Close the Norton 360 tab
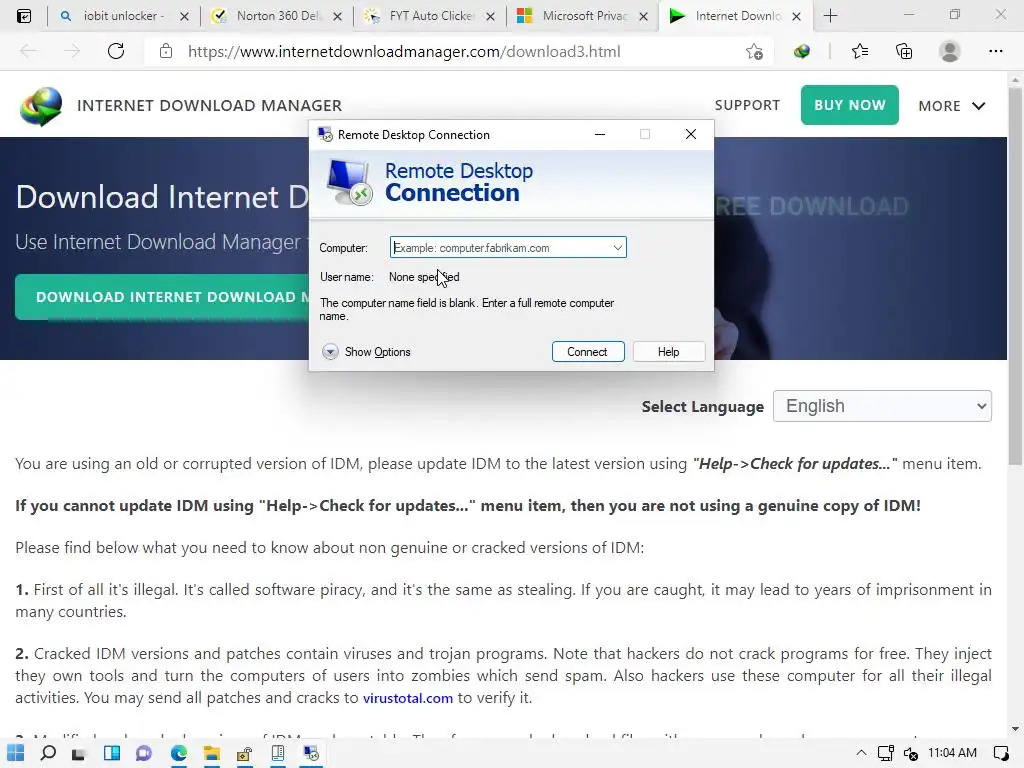1024x768 pixels. click(337, 16)
